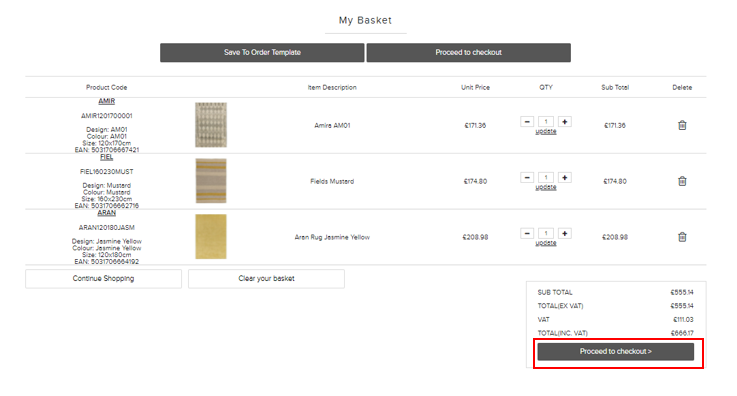Screen dimensions: 737x396
Task: Click Continue Shopping button
Action: 103,279
